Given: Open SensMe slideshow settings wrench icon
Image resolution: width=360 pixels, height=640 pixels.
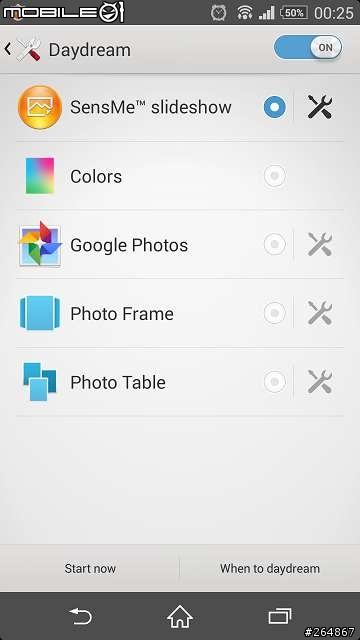Looking at the screenshot, I should (x=320, y=107).
